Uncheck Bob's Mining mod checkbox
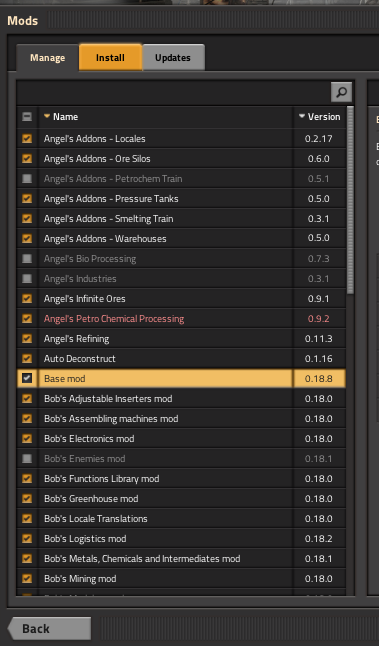The height and width of the screenshot is (646, 379). [x=27, y=578]
